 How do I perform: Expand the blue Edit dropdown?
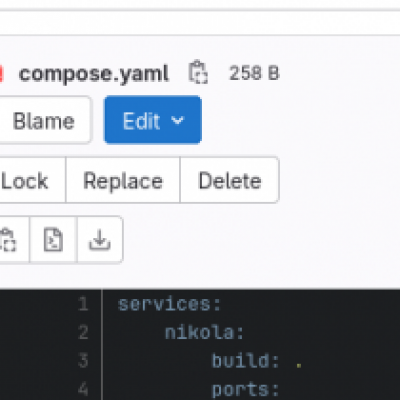pyautogui.click(x=153, y=120)
